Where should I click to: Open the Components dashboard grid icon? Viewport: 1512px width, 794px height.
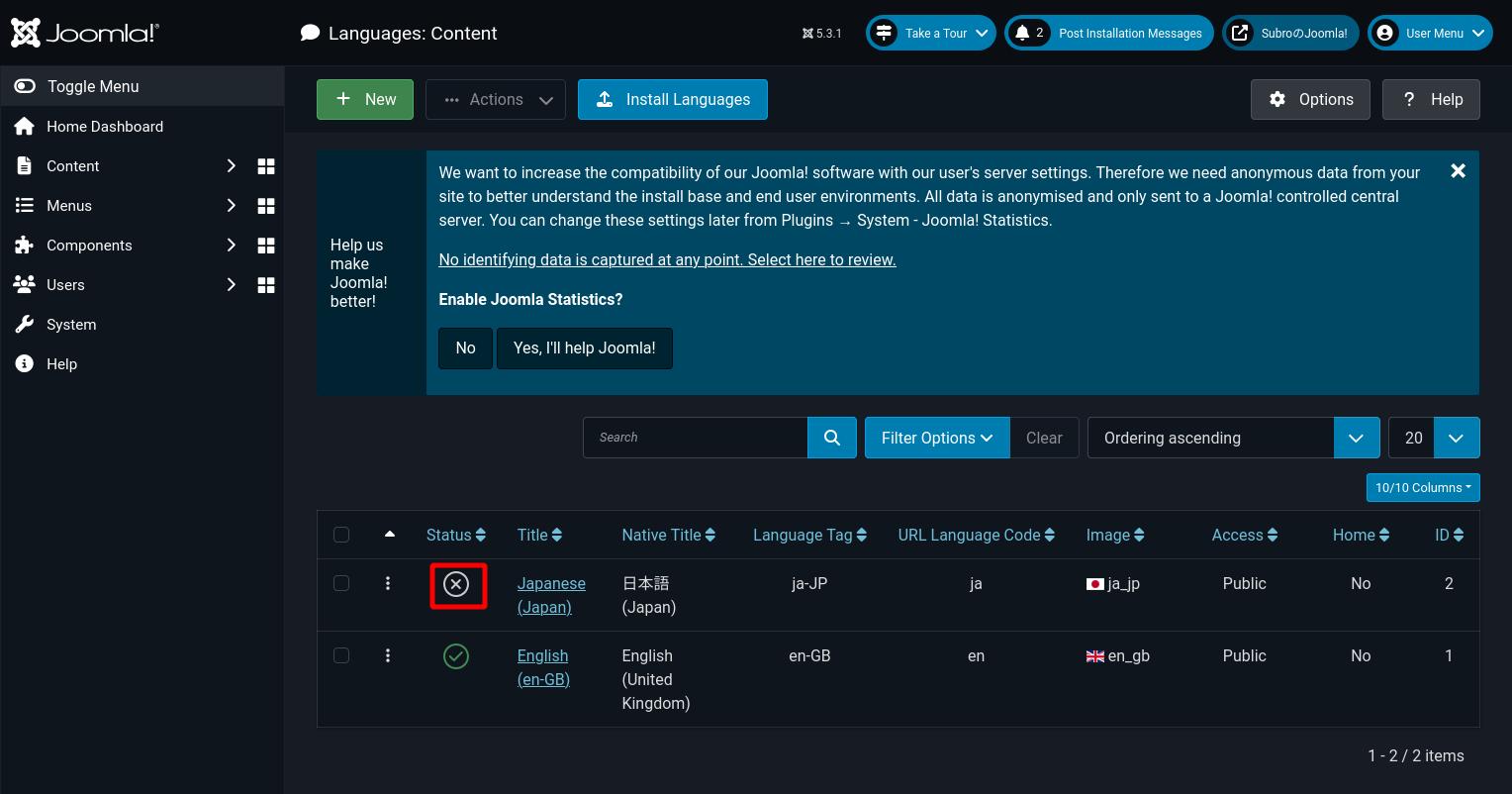point(266,245)
